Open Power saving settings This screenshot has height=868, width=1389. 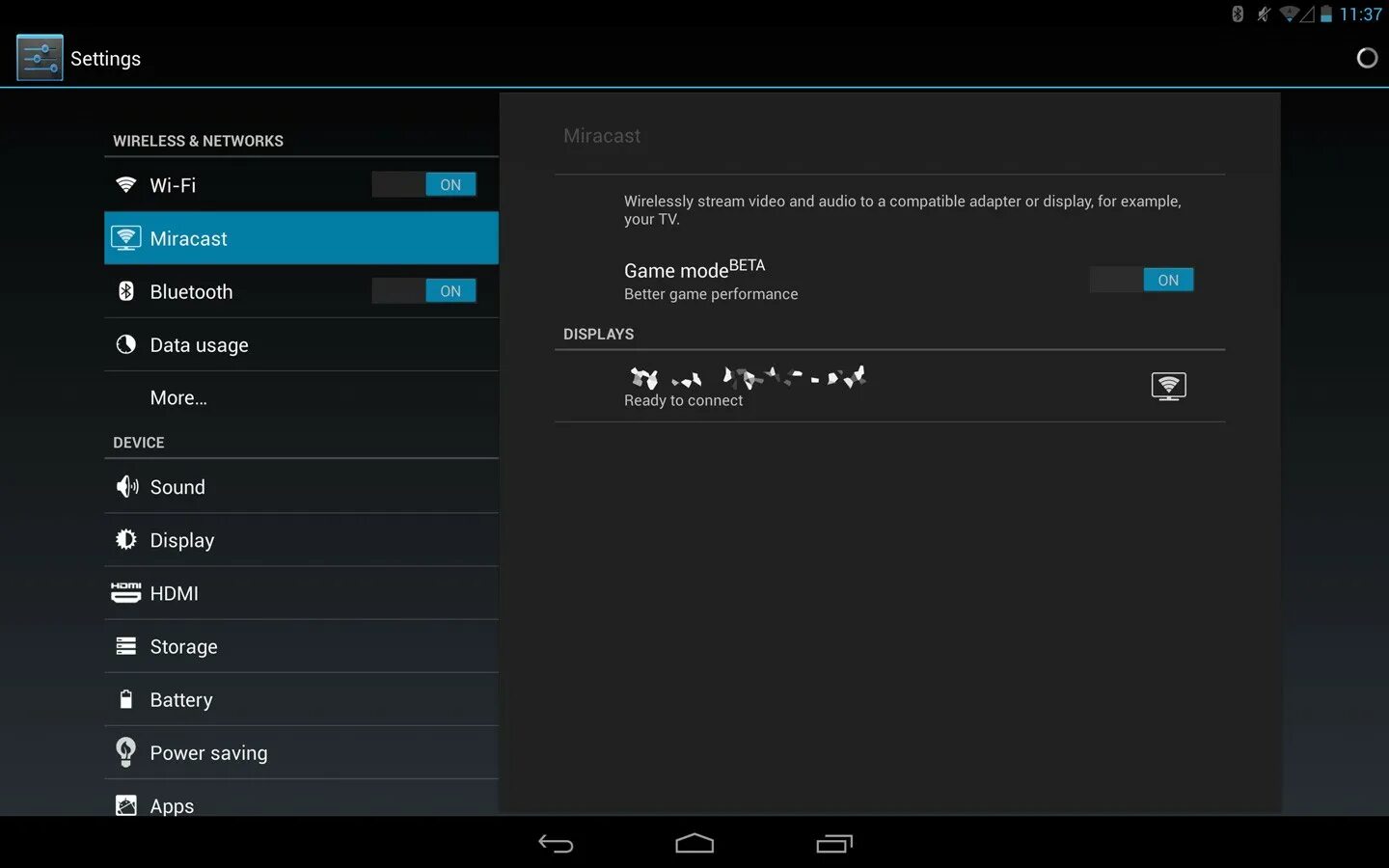301,752
